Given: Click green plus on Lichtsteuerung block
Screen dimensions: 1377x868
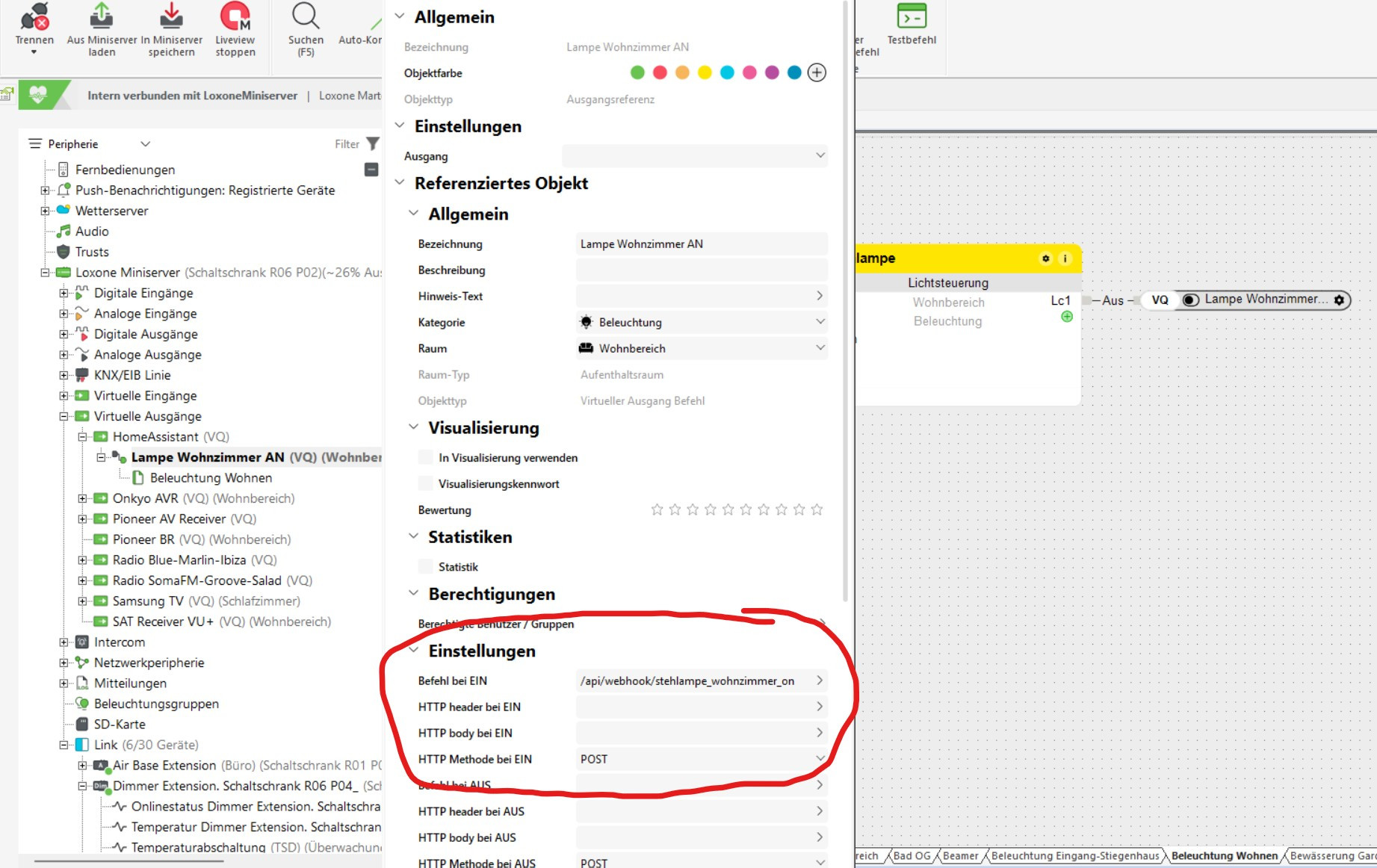Looking at the screenshot, I should click(1067, 317).
